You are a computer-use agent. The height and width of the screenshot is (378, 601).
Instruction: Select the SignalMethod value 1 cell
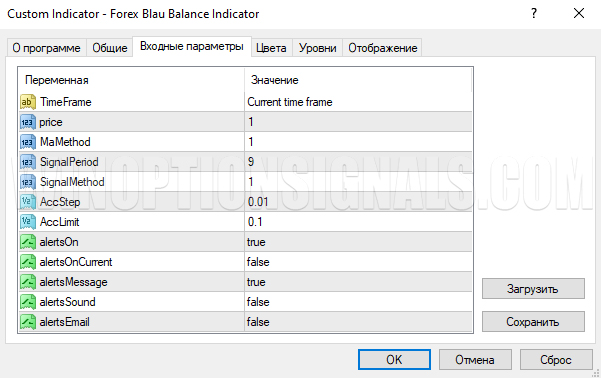(x=358, y=182)
